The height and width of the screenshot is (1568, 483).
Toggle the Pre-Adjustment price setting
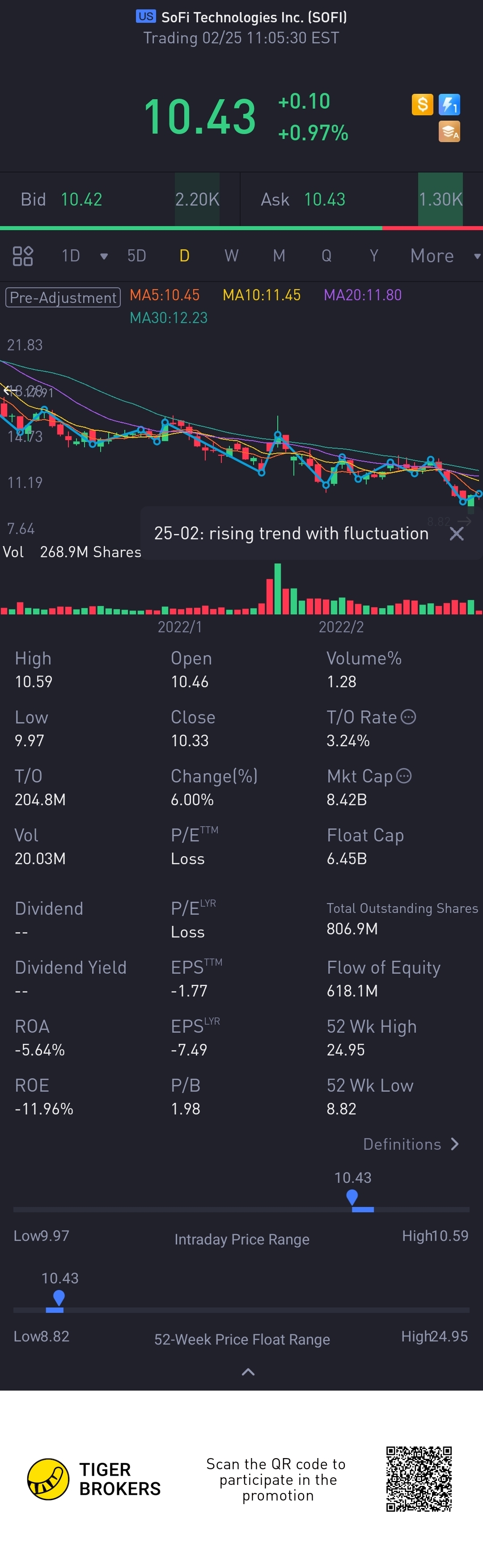coord(64,297)
